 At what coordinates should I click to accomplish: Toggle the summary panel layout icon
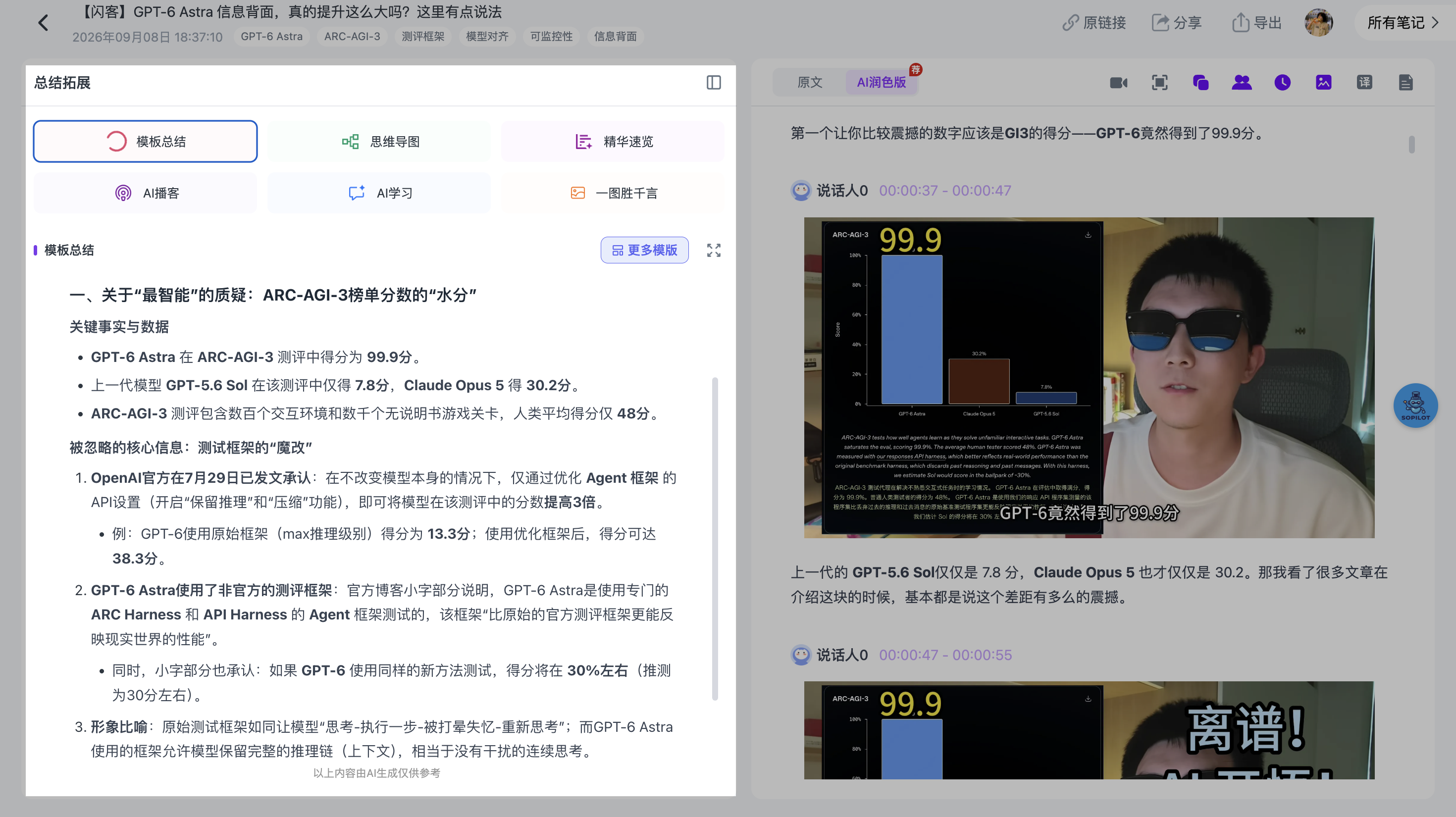coord(713,83)
